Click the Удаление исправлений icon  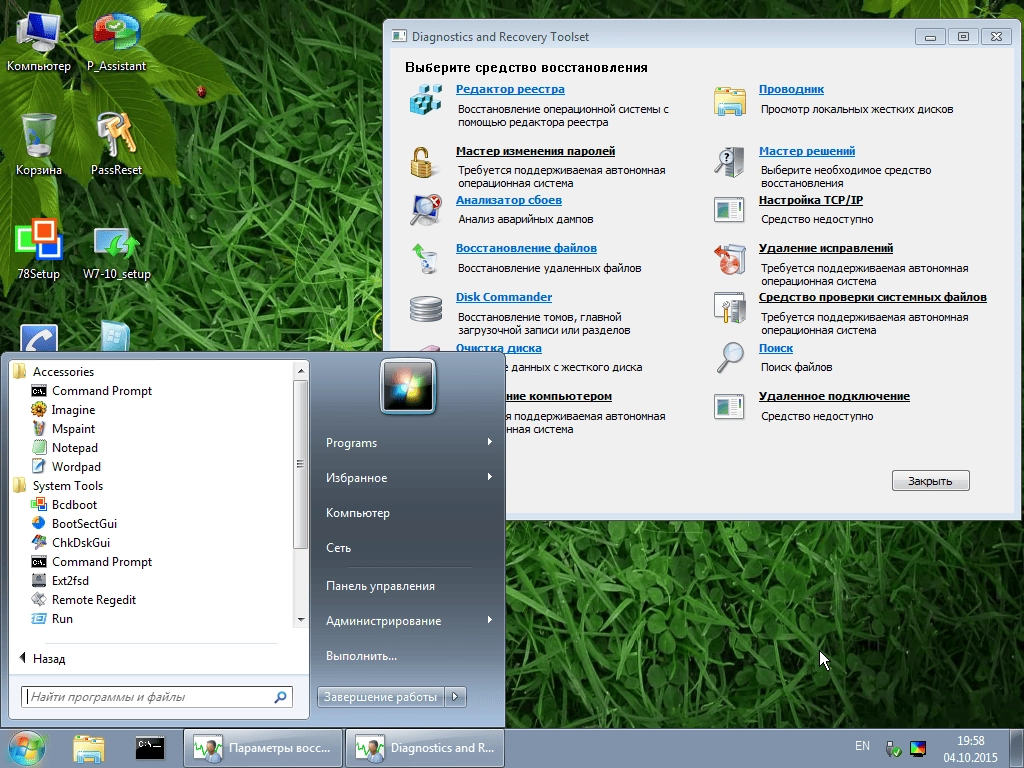729,259
